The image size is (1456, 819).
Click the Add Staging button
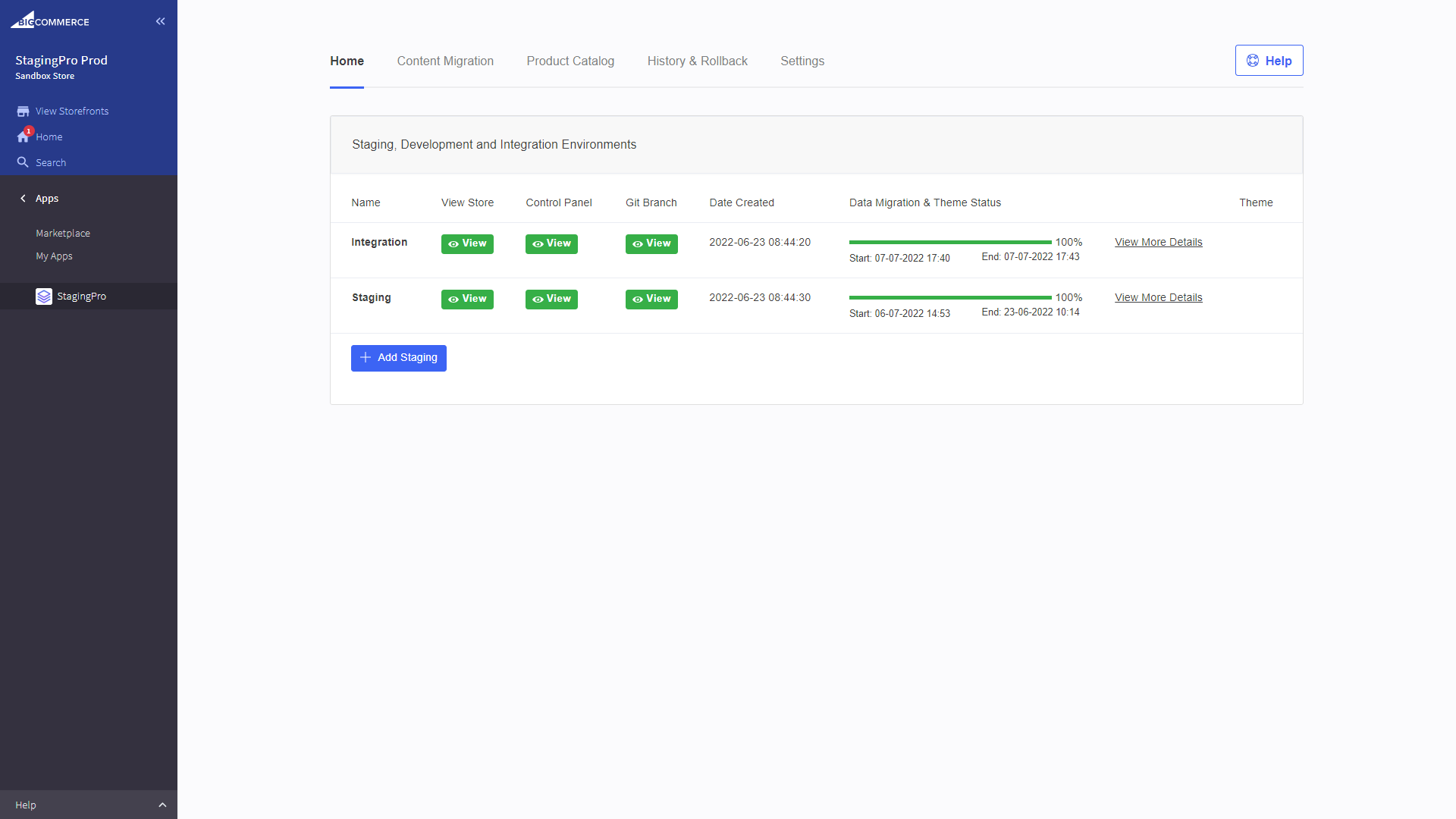398,359
